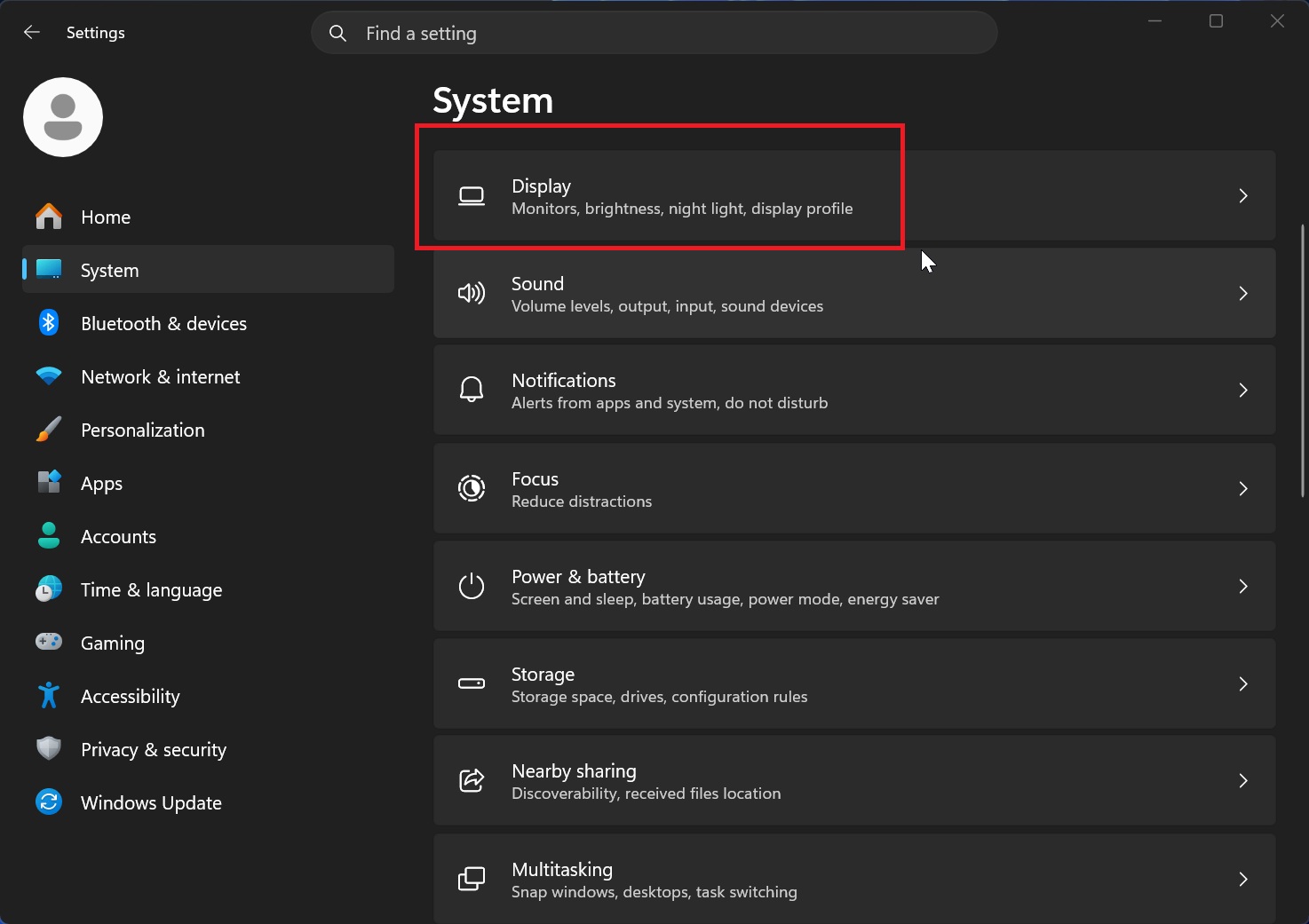
Task: Open the Gaming section label
Action: [x=112, y=644]
